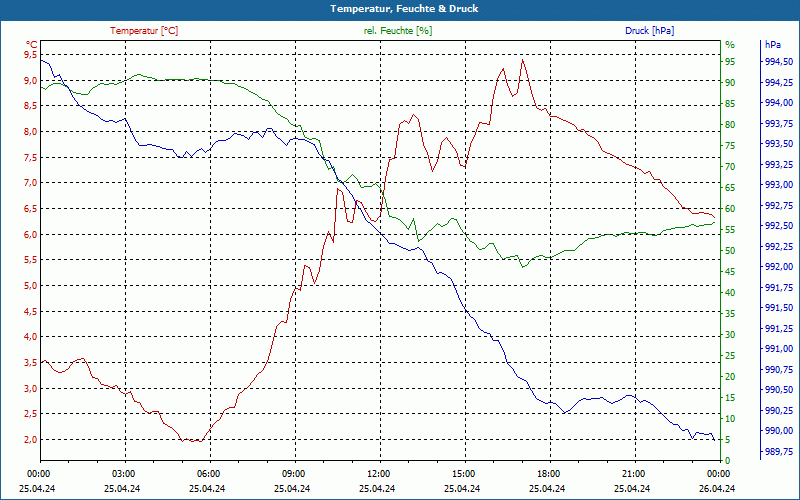Click the 994,50 value on pressure axis

click(779, 62)
